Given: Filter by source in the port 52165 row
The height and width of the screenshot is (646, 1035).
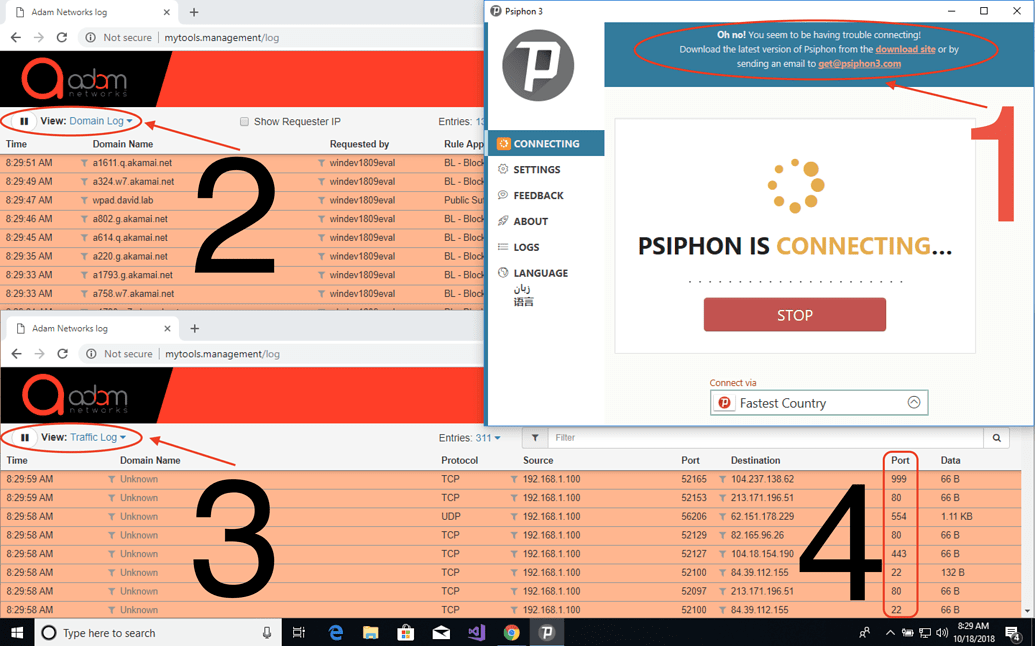Looking at the screenshot, I should pos(514,479).
